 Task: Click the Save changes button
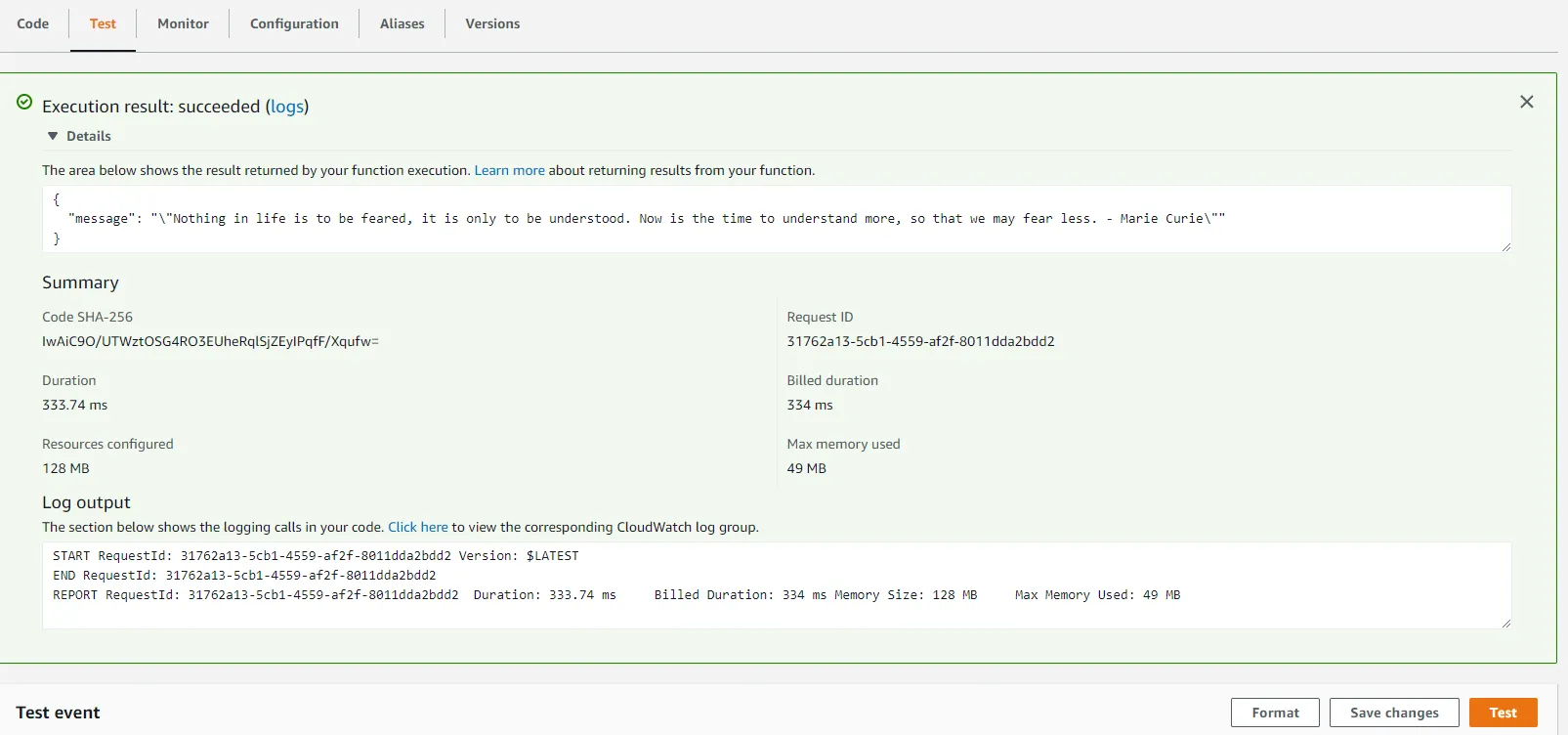(x=1393, y=713)
